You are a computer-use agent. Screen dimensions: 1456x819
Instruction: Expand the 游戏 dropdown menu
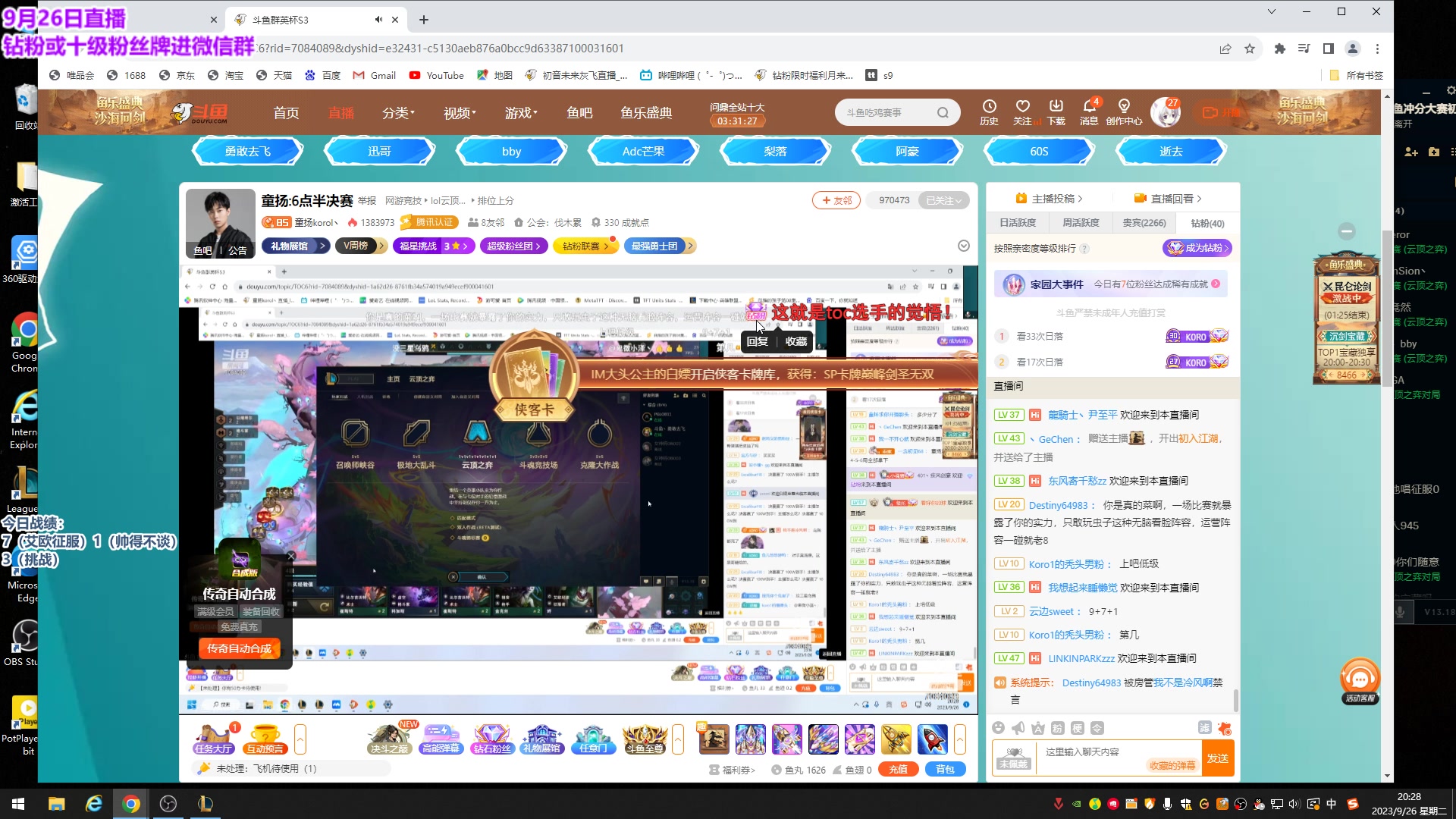521,112
